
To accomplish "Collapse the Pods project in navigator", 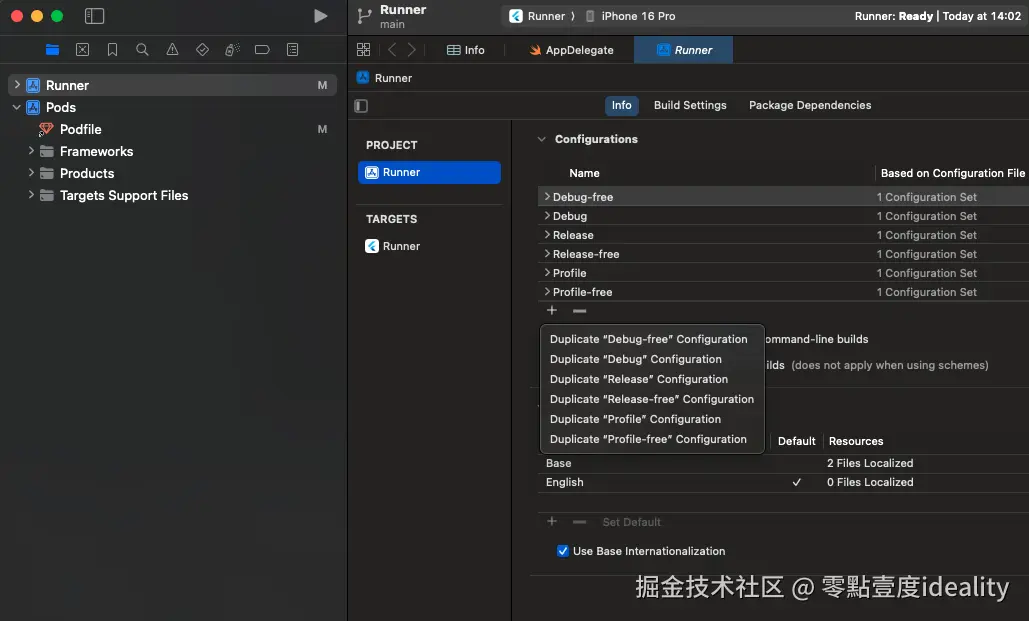I will (x=17, y=107).
